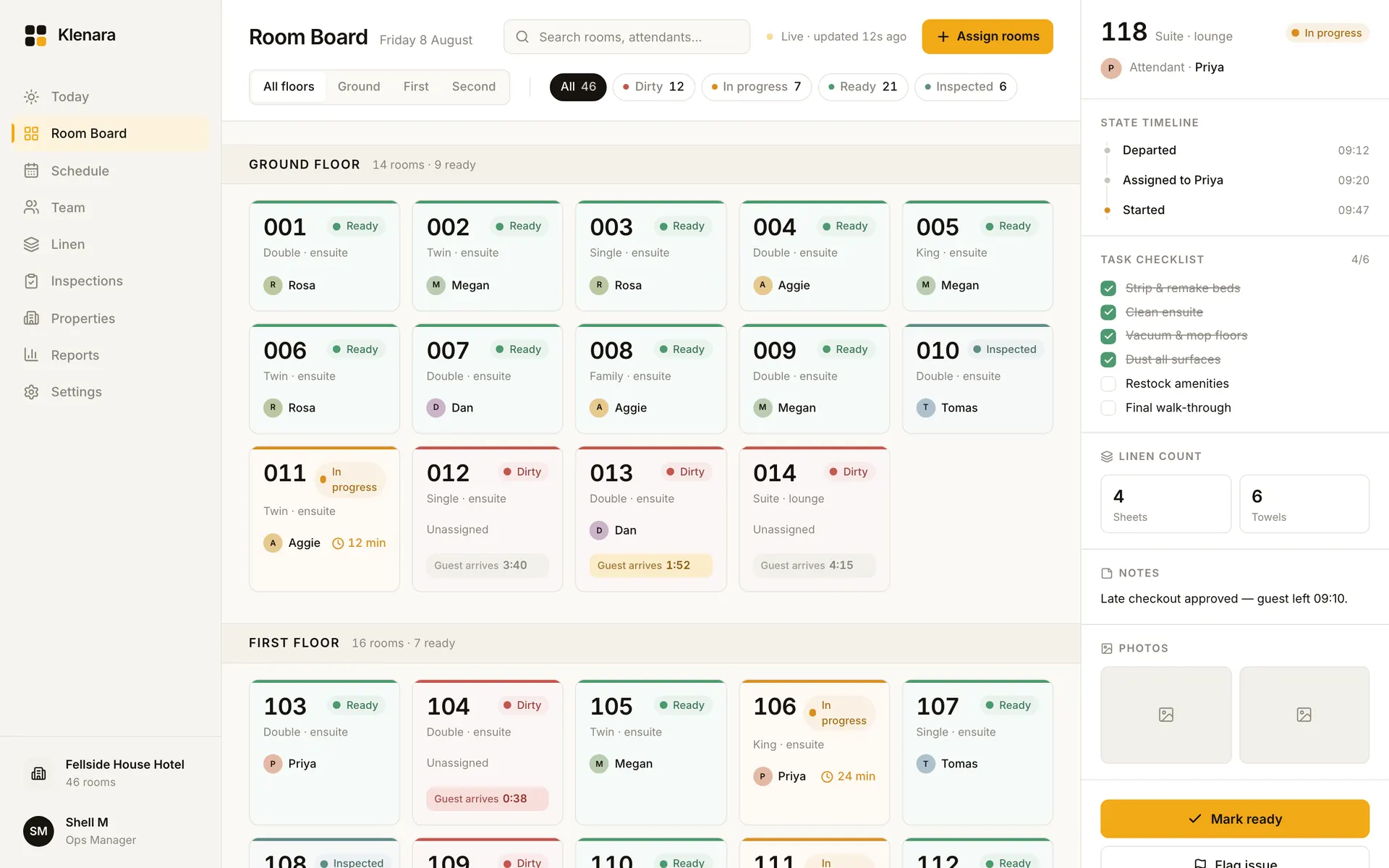Uncheck Dust all surfaces task

coord(1108,360)
